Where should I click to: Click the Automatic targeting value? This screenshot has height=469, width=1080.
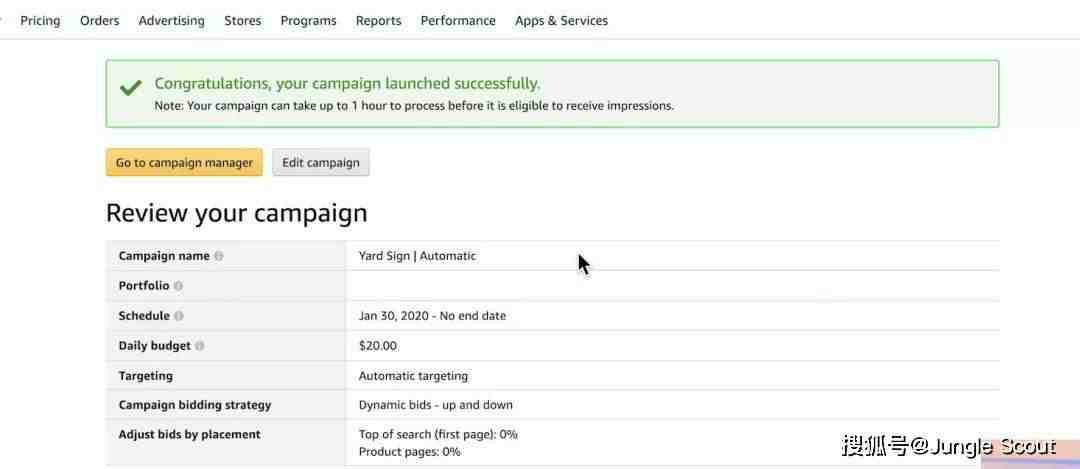413,376
